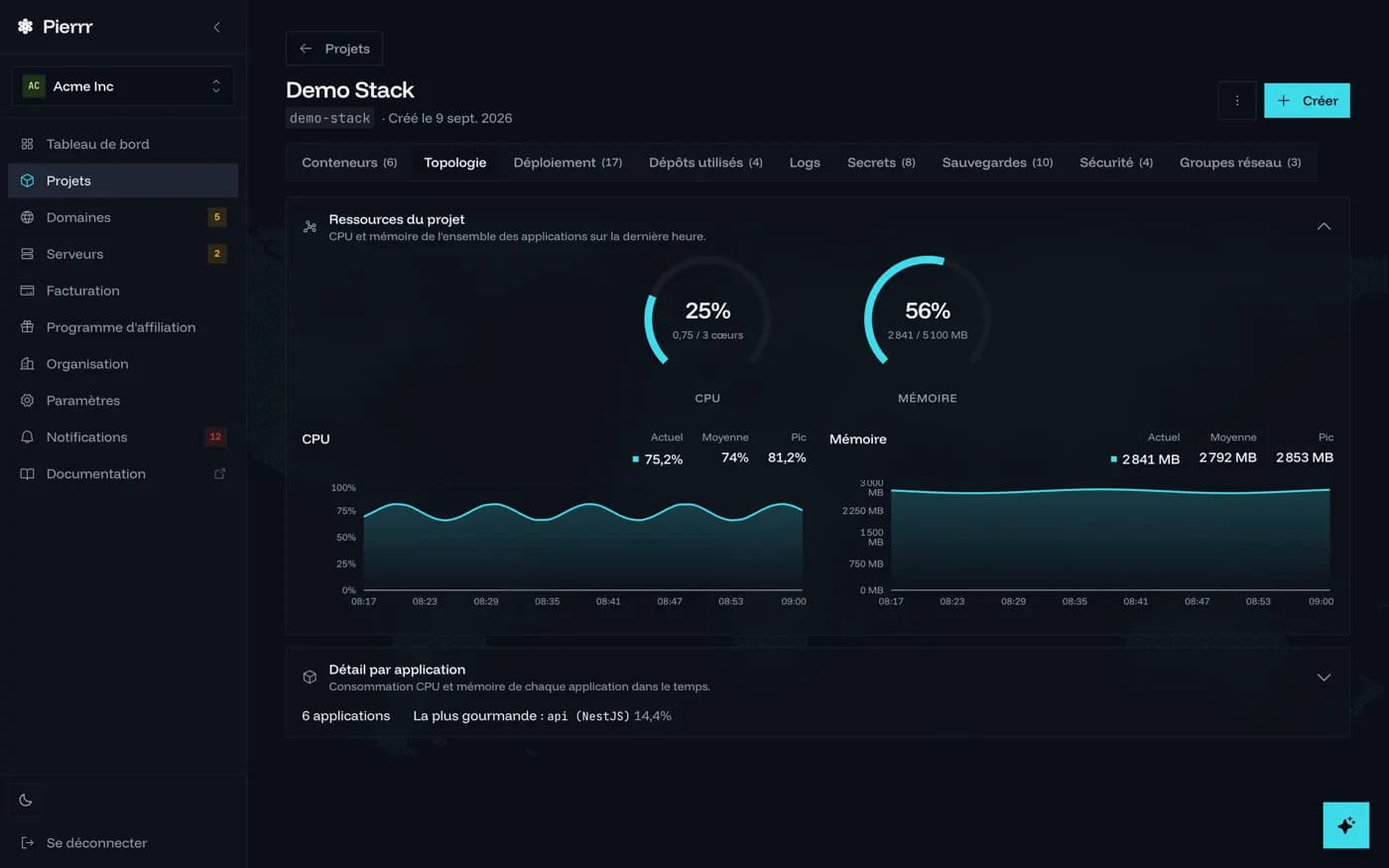Image resolution: width=1389 pixels, height=868 pixels.
Task: Open the Acme Inc organization switcher
Action: click(x=123, y=86)
